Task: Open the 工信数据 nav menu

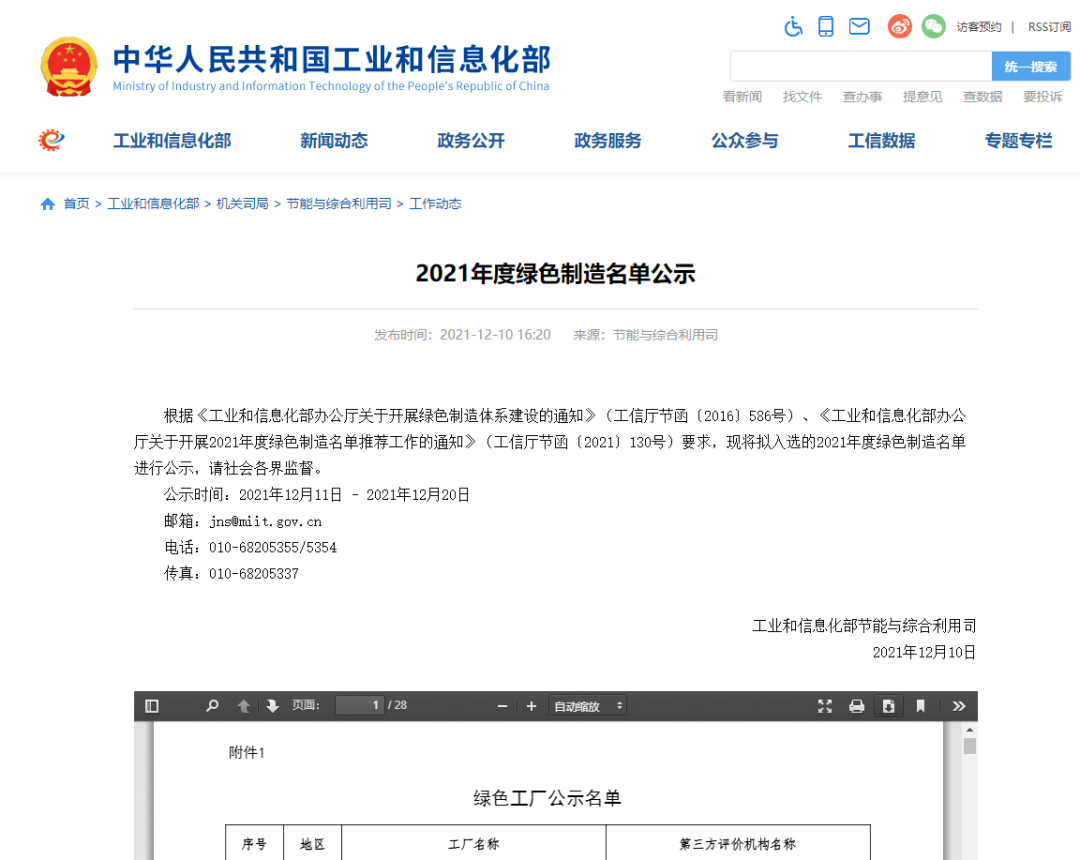Action: pos(882,140)
